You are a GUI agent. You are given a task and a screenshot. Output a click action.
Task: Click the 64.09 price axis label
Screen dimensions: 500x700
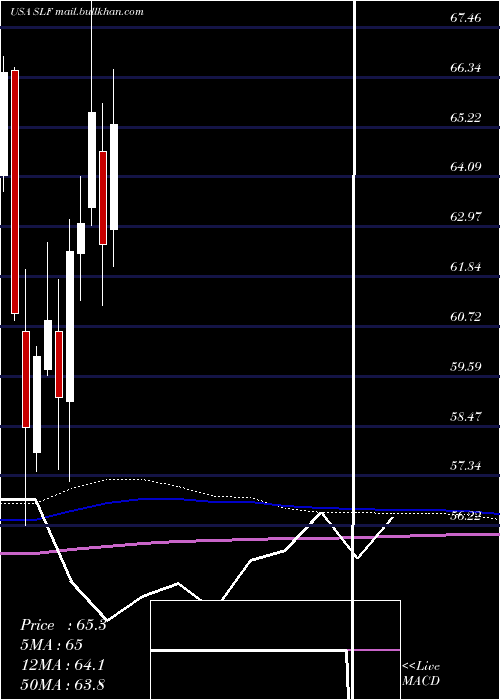tap(466, 167)
